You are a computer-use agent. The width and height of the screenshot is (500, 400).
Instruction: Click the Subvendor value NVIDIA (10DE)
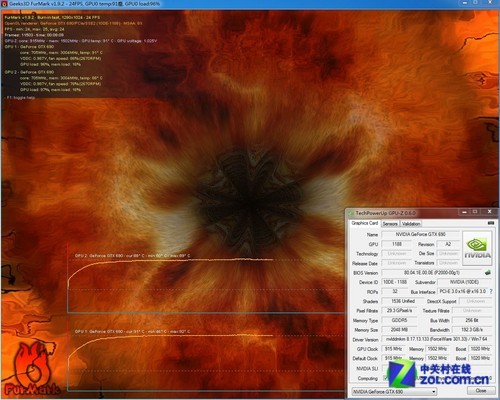(464, 282)
